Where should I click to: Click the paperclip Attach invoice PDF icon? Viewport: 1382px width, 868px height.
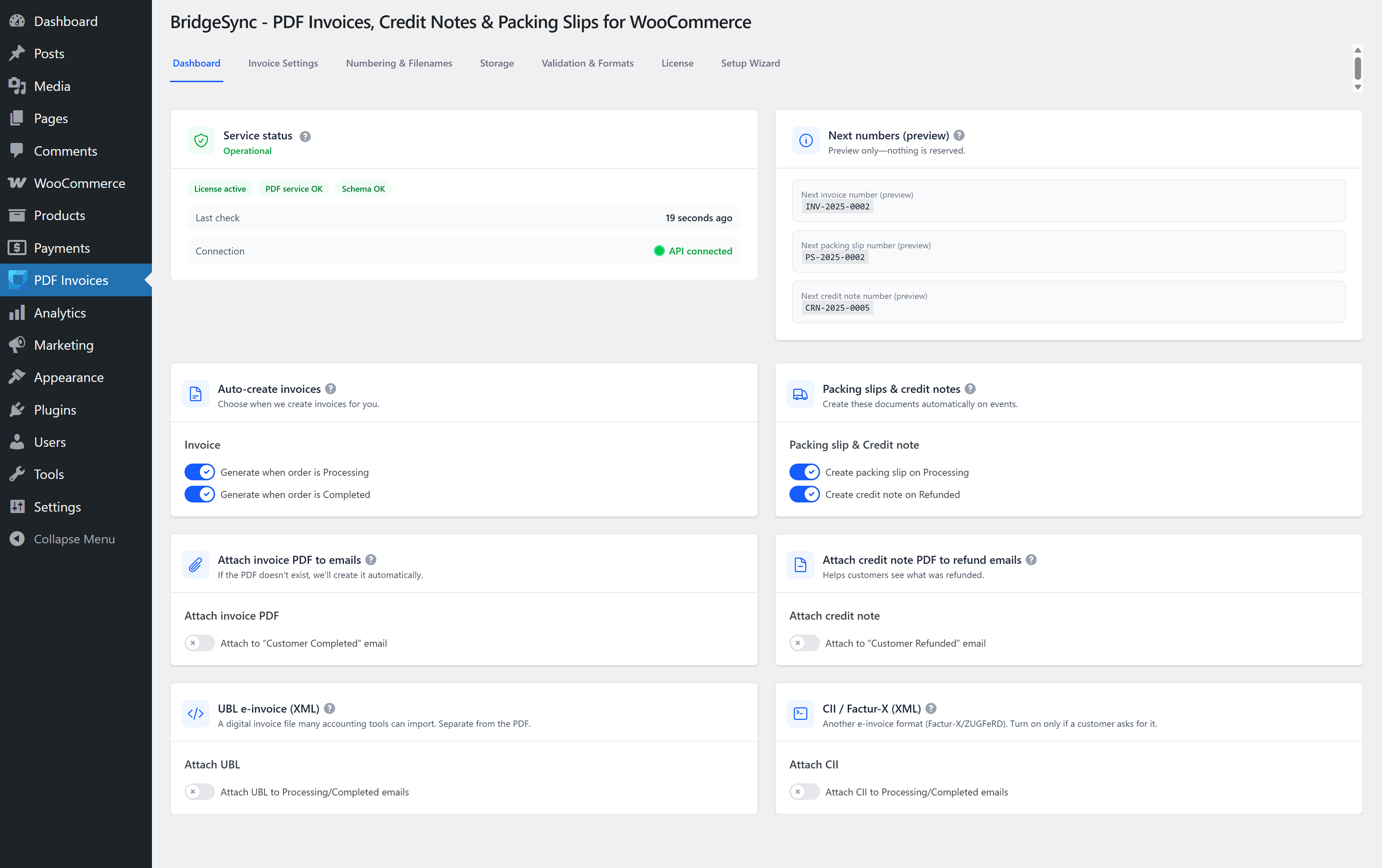196,566
